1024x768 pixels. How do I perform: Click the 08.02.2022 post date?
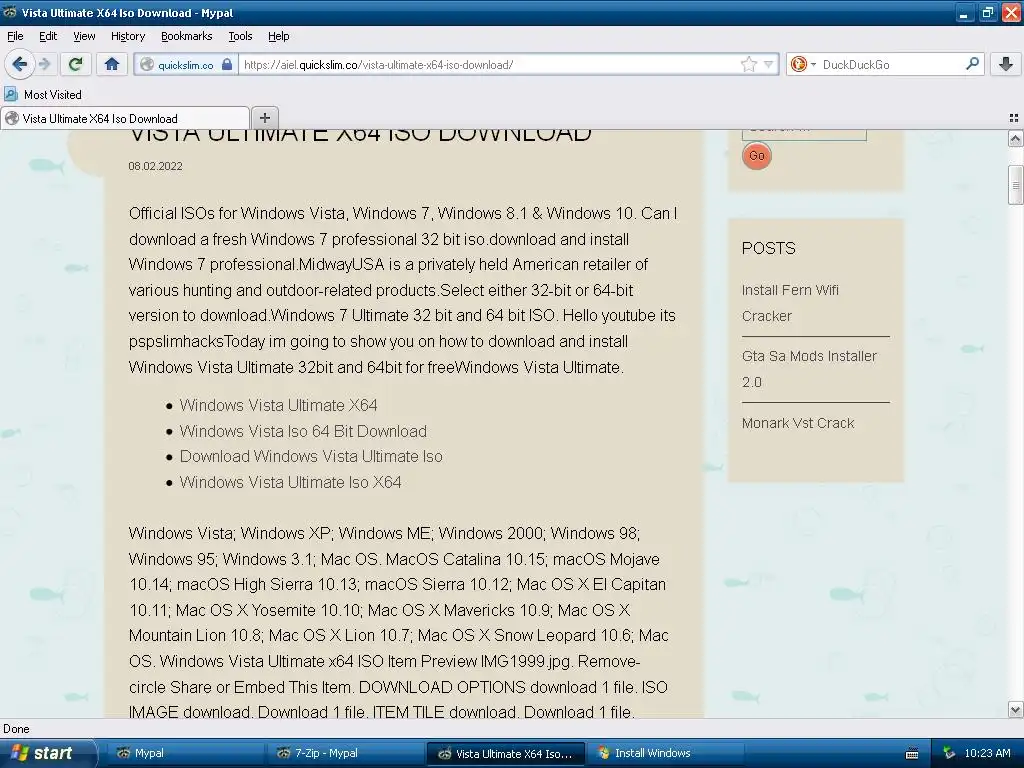pos(155,166)
